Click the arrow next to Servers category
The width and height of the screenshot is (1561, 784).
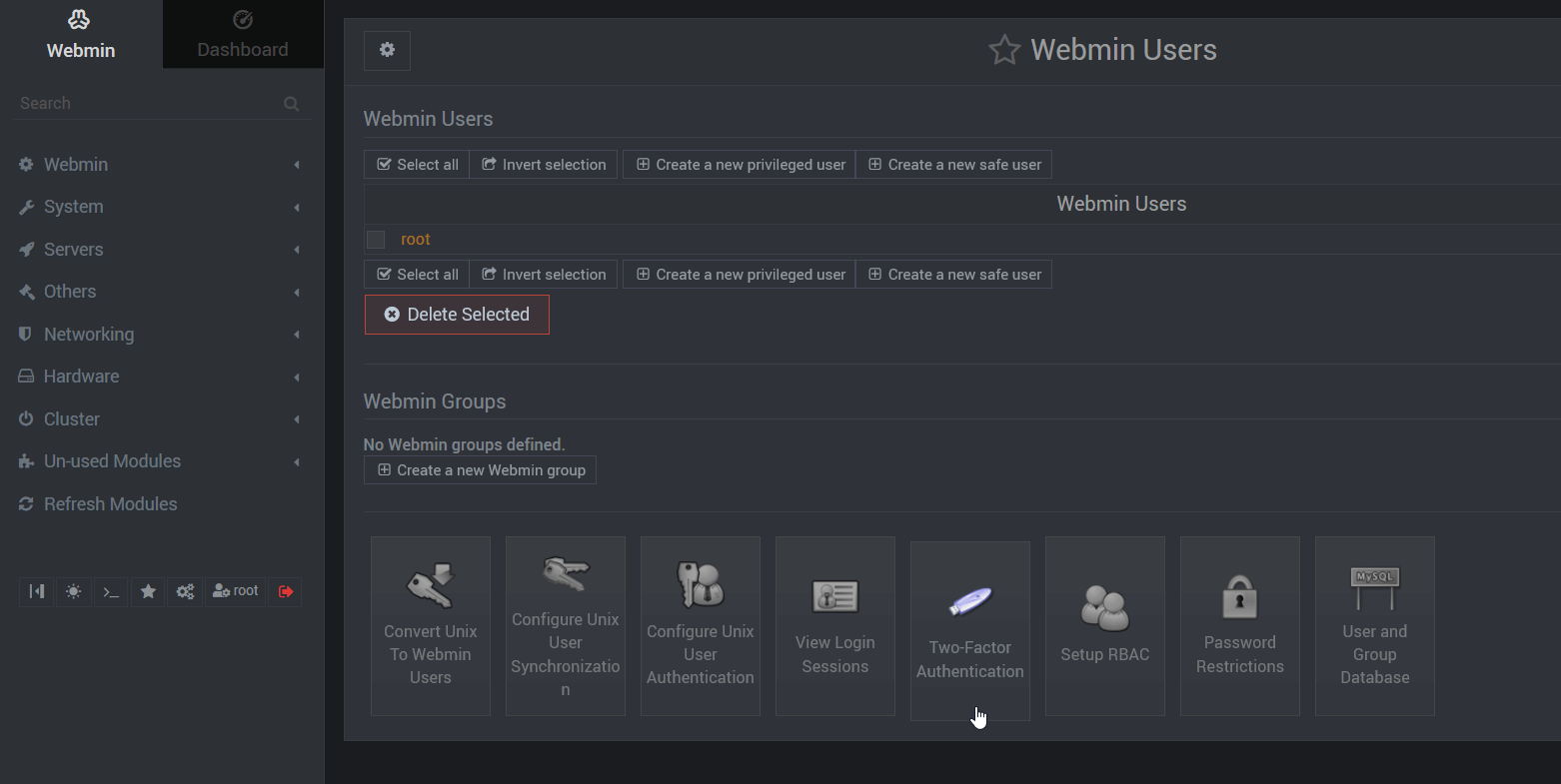(x=297, y=250)
